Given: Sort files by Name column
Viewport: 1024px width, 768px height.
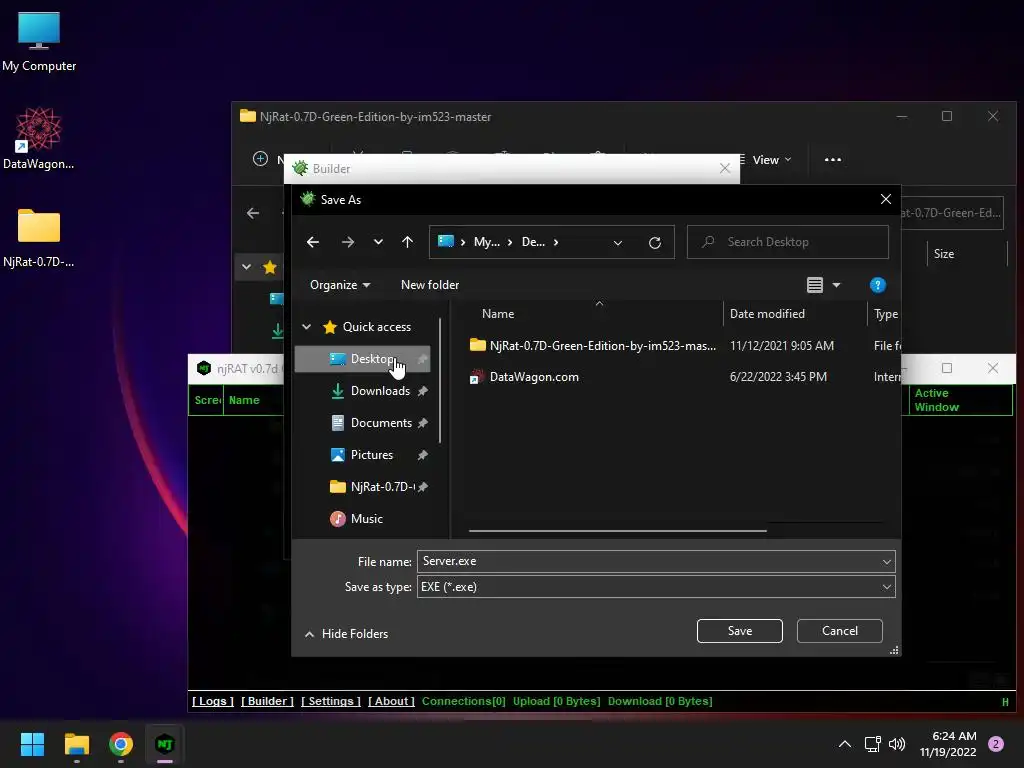Looking at the screenshot, I should pyautogui.click(x=498, y=314).
